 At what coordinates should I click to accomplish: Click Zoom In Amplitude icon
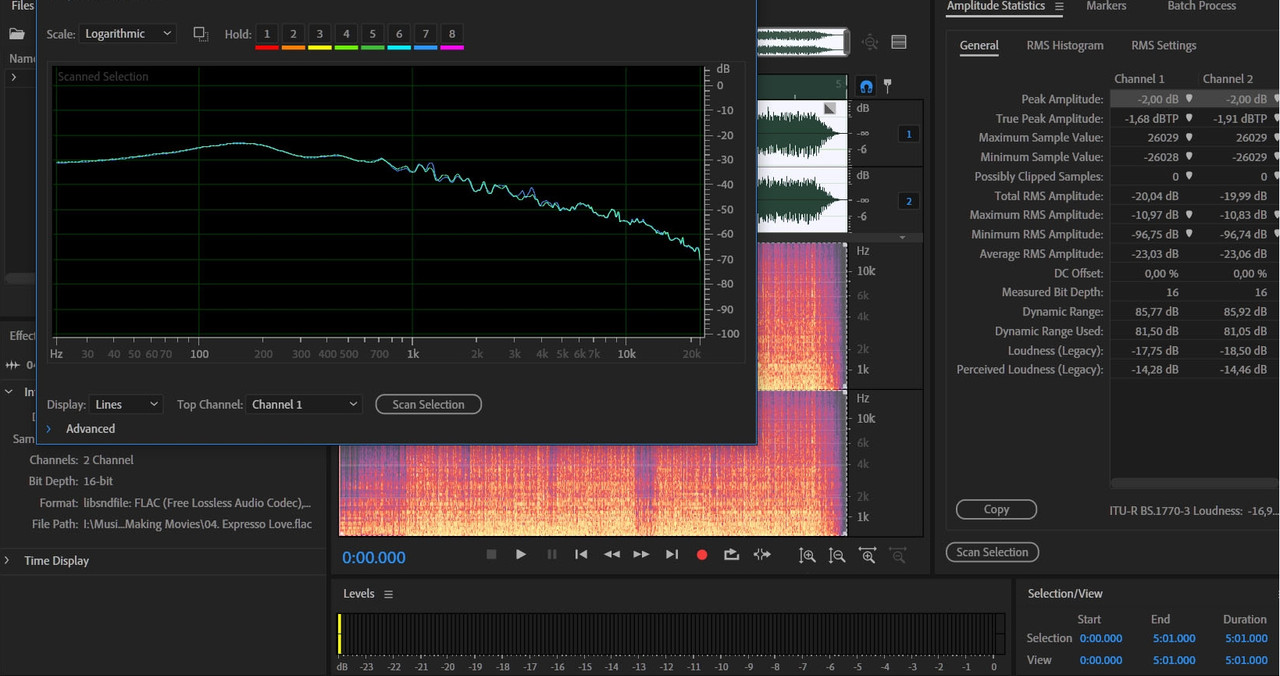(x=807, y=555)
